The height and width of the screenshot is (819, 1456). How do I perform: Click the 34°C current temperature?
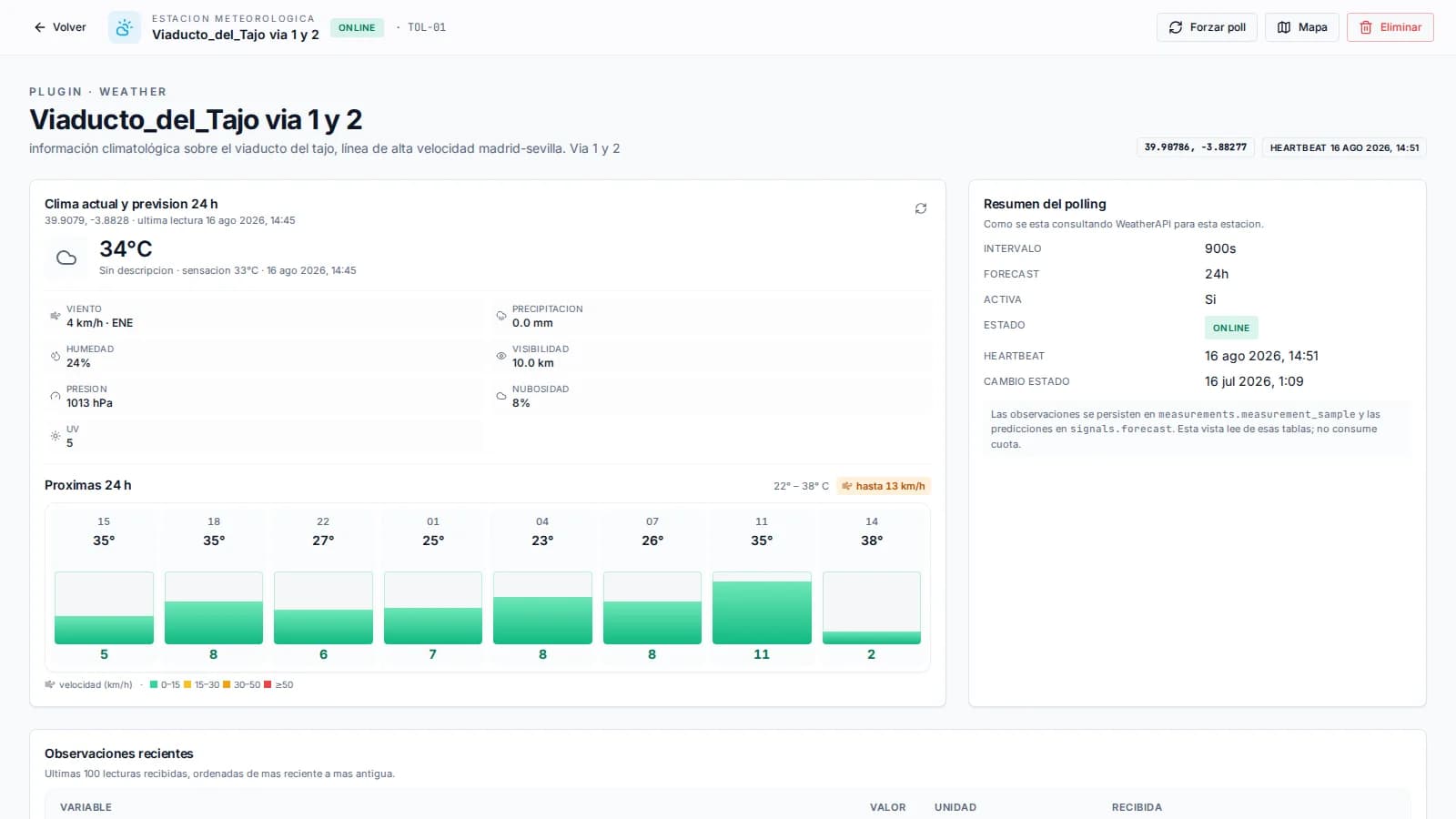126,249
